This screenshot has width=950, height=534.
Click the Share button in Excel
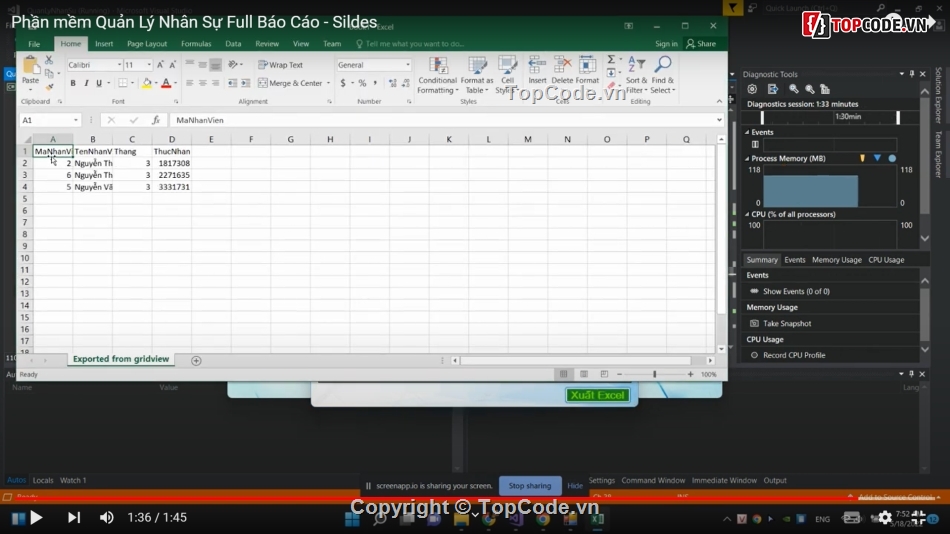click(701, 44)
